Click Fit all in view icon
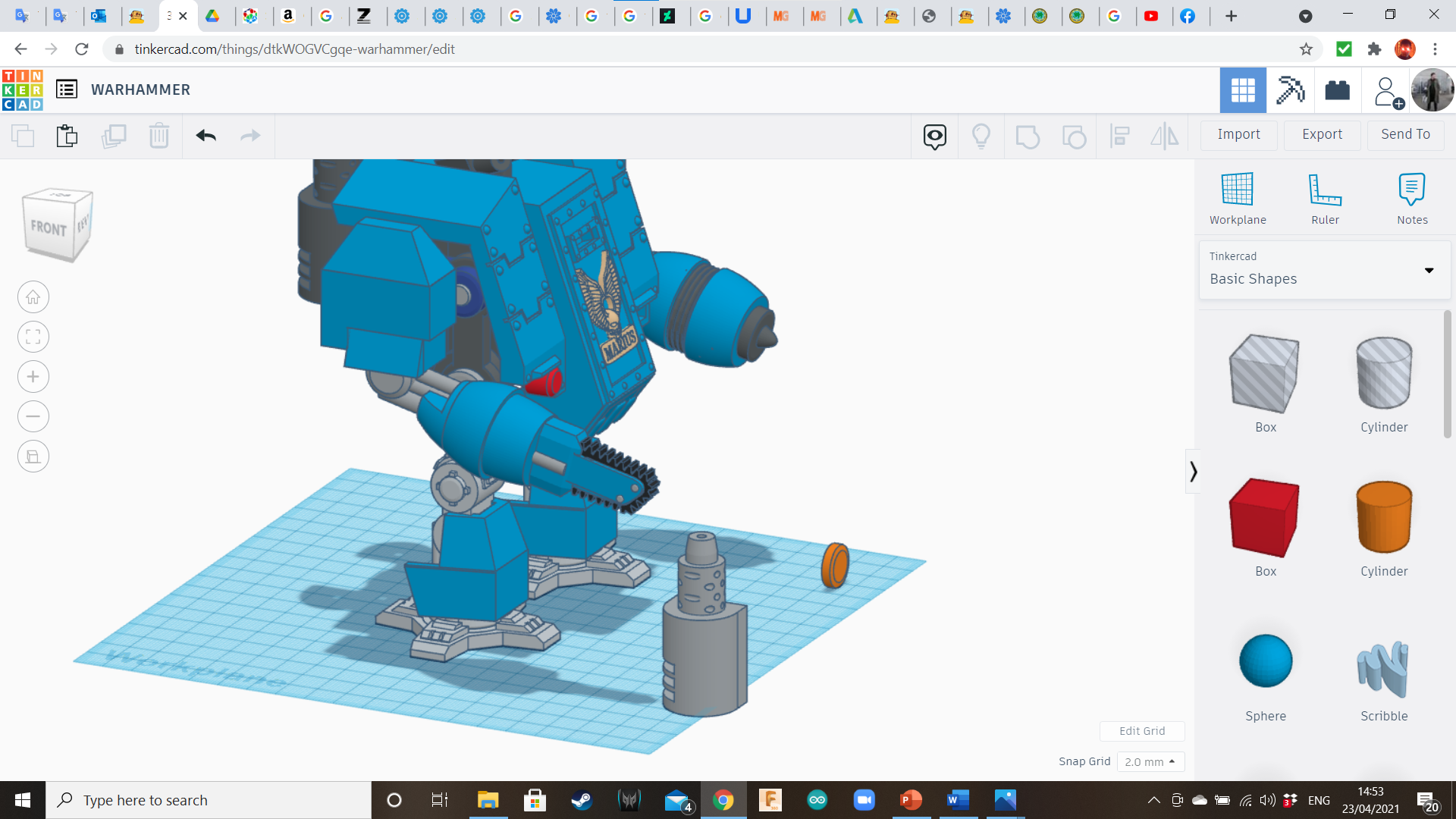Image resolution: width=1456 pixels, height=819 pixels. pos(33,337)
